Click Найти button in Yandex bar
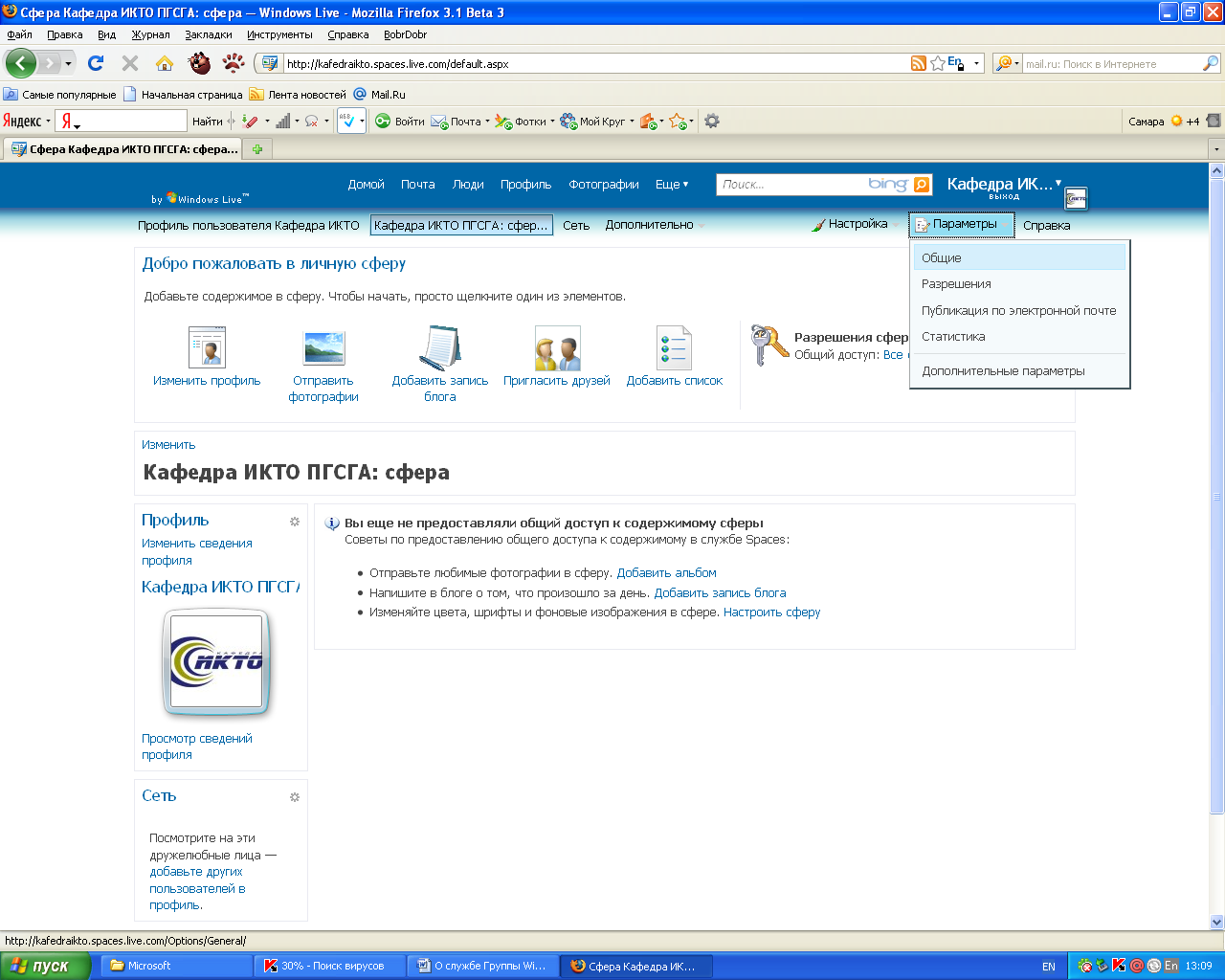1225x980 pixels. click(207, 121)
